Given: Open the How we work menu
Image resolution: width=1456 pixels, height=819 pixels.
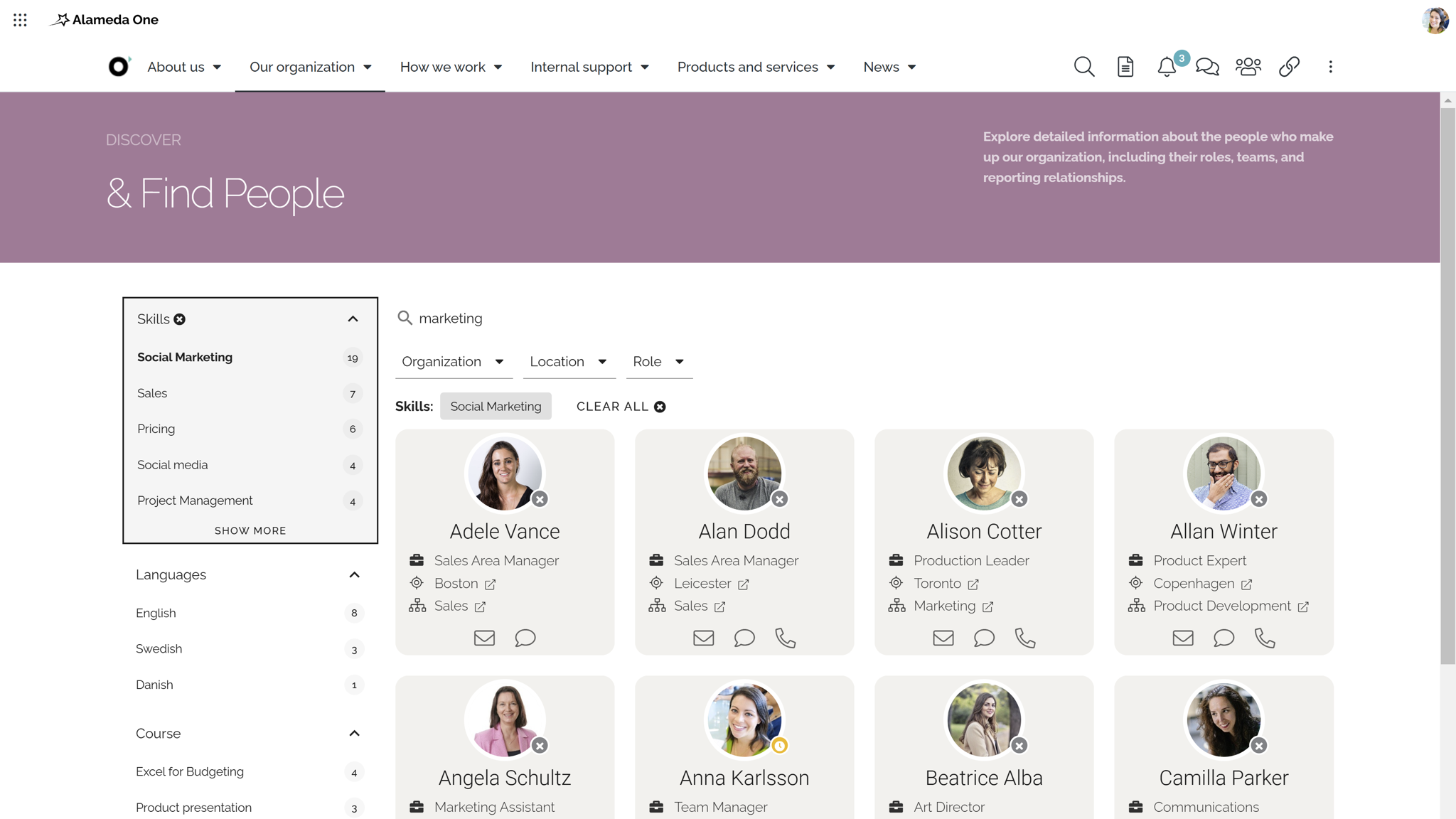Looking at the screenshot, I should [451, 67].
